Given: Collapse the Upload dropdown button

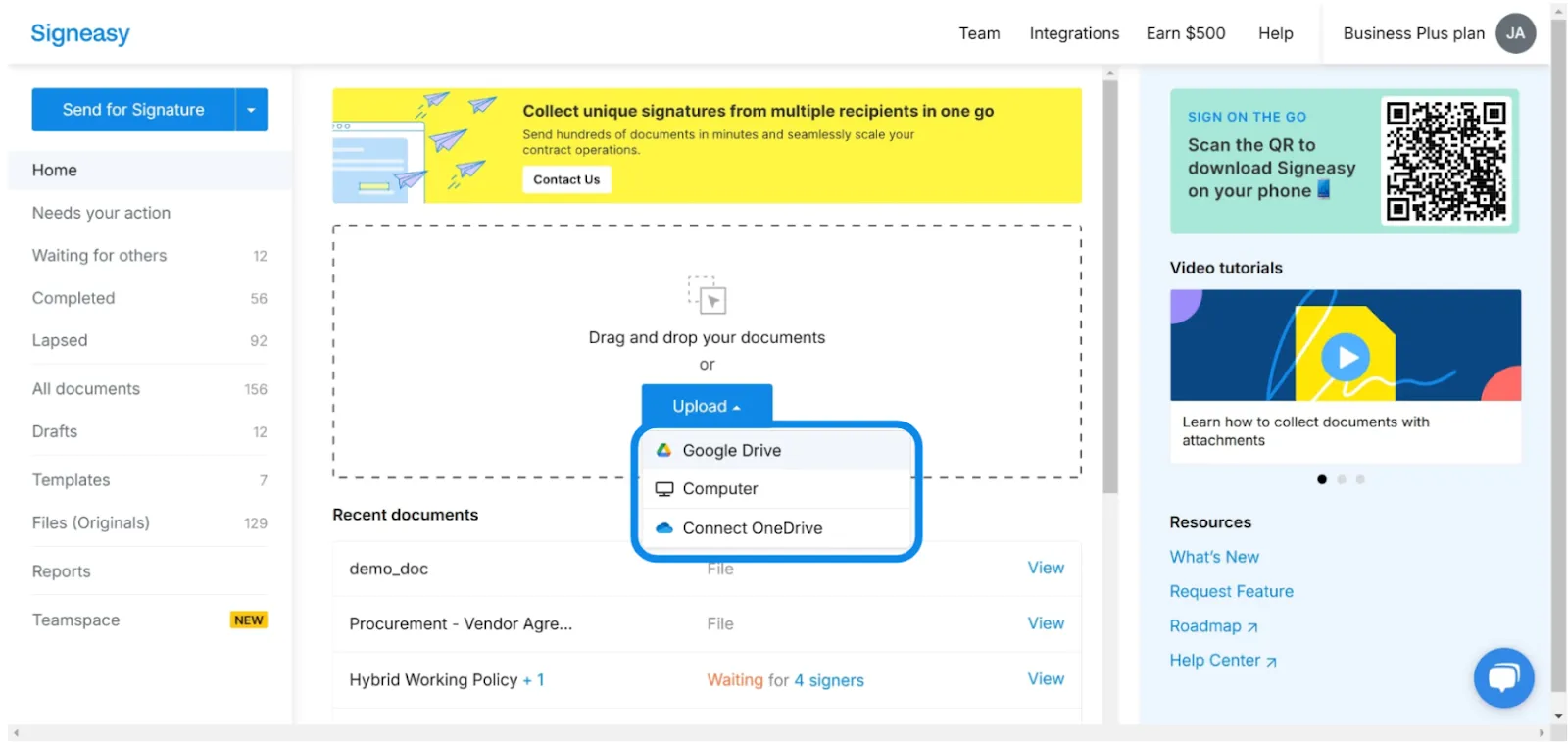Looking at the screenshot, I should click(x=707, y=406).
